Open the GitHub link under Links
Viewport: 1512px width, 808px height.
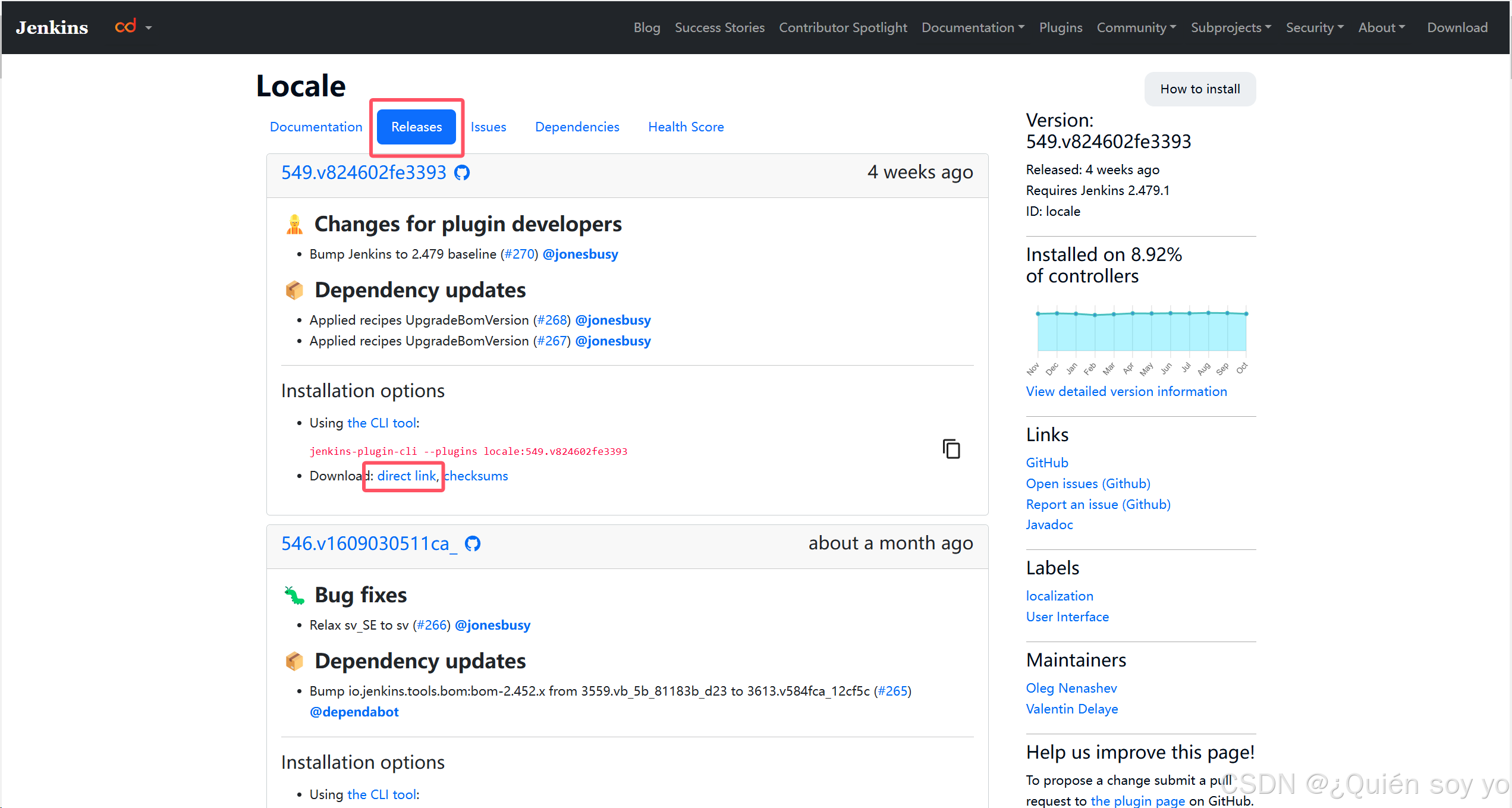pos(1046,463)
